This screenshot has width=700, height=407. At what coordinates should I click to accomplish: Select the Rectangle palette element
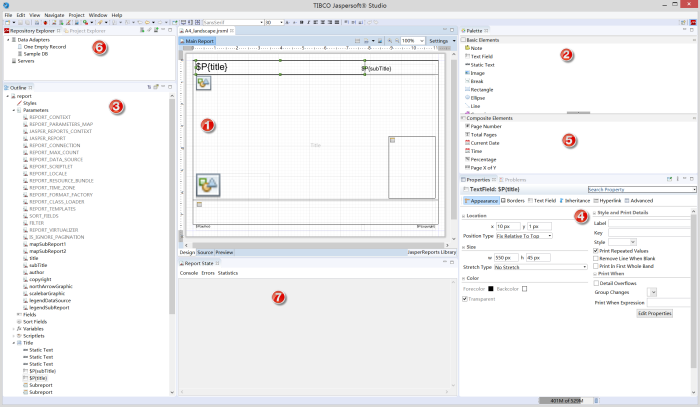482,89
